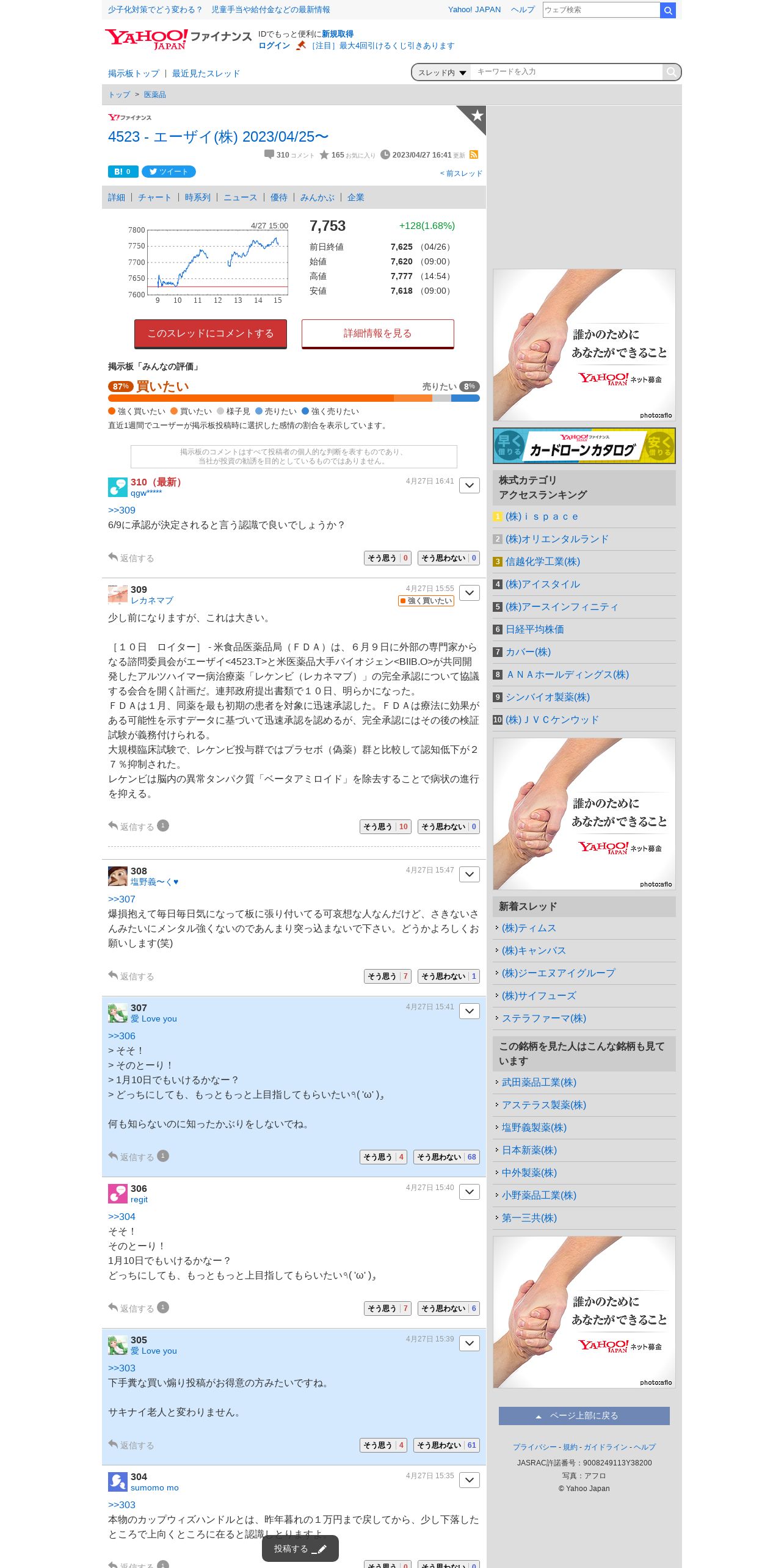The image size is (784, 1568).
Task: Focus the thread keyword input field
Action: (x=567, y=72)
